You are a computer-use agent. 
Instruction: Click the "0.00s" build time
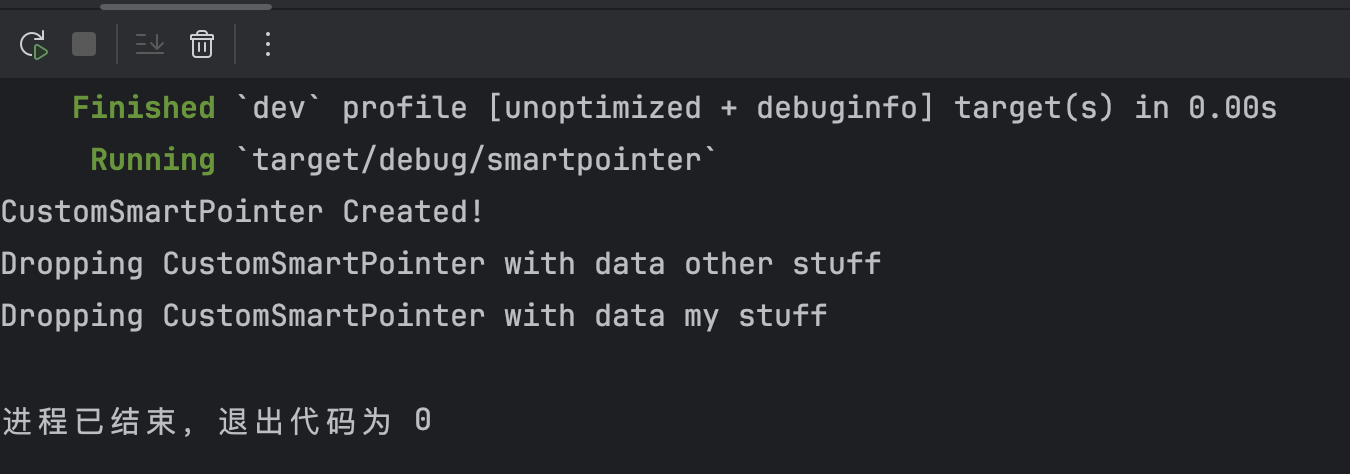(x=1232, y=108)
